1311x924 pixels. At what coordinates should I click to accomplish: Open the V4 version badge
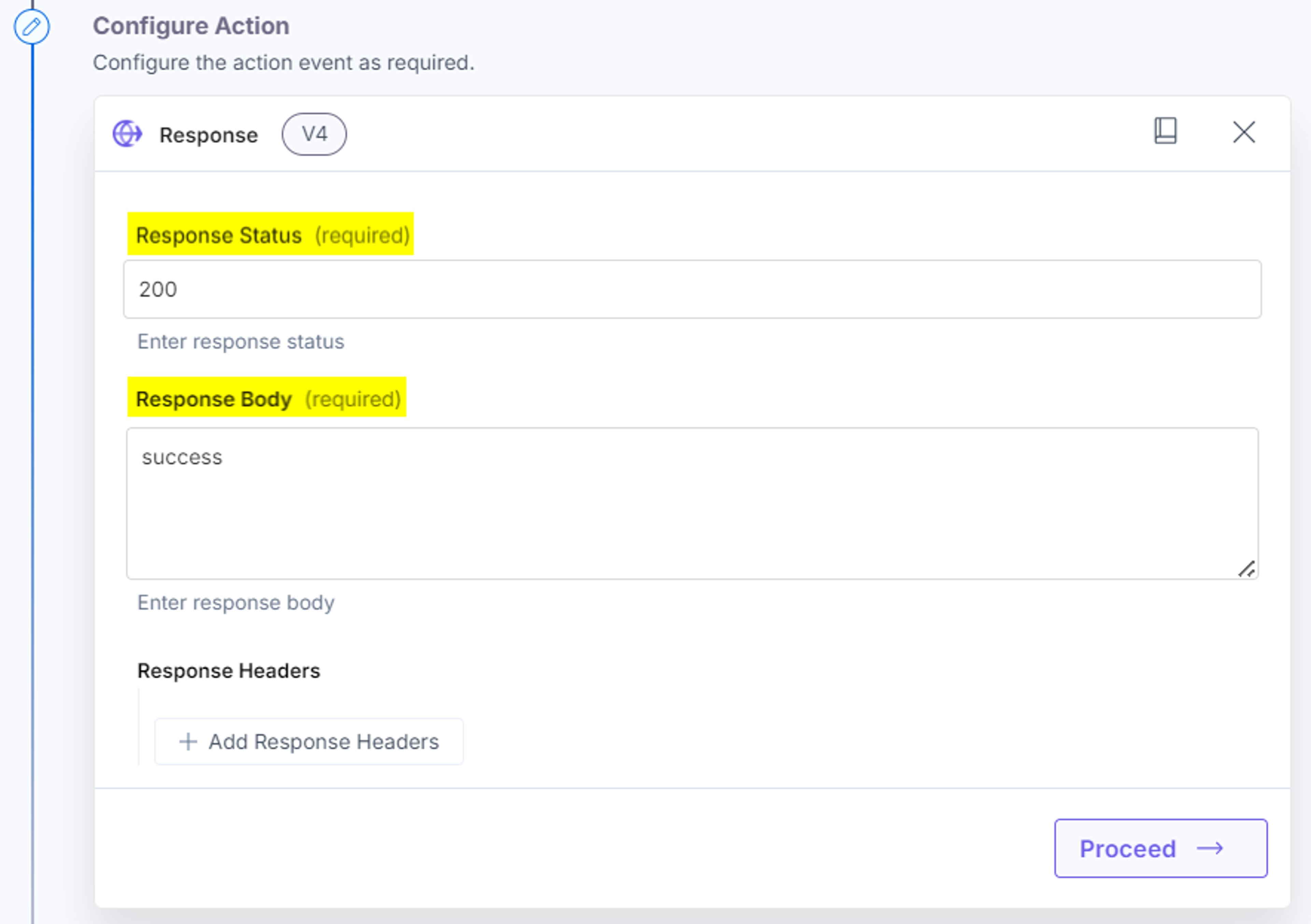314,134
